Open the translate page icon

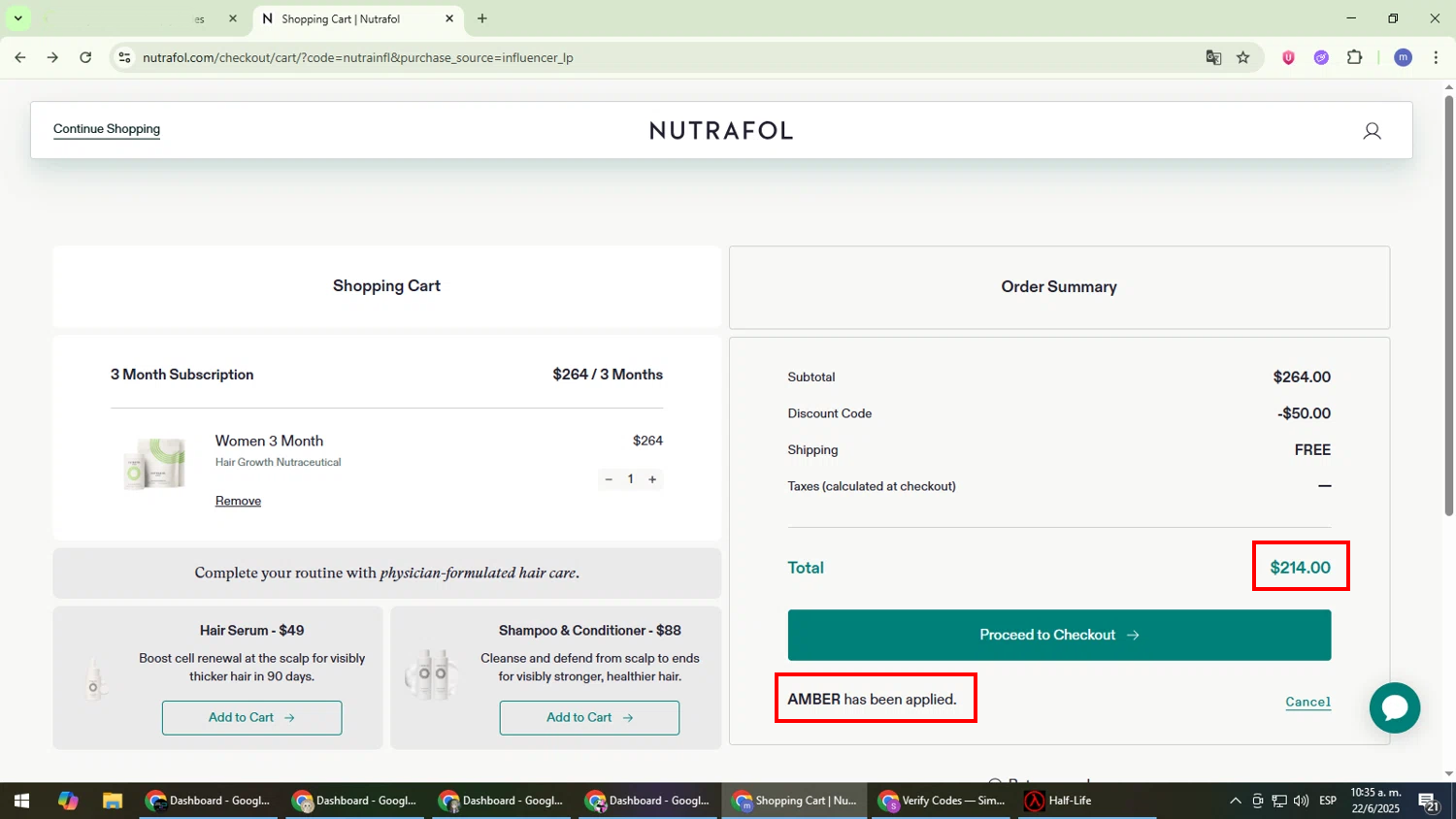[1213, 57]
